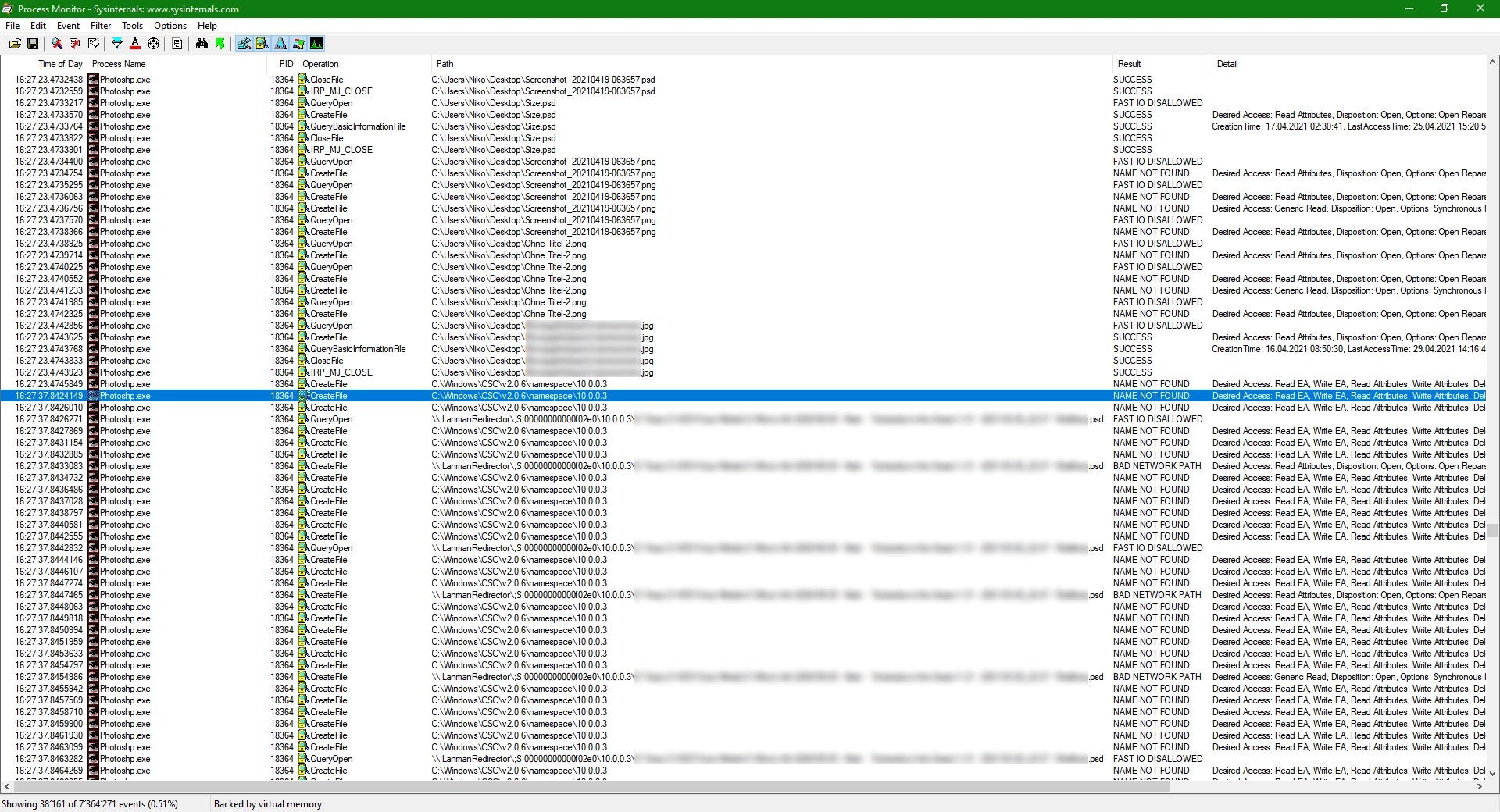Toggle Show File System Activity icon

[262, 44]
